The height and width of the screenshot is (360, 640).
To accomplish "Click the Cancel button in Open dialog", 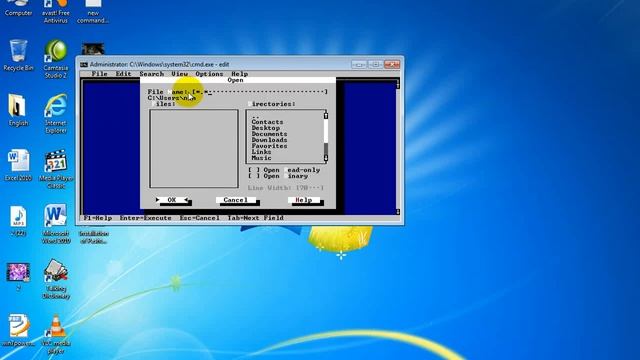I will (236, 200).
